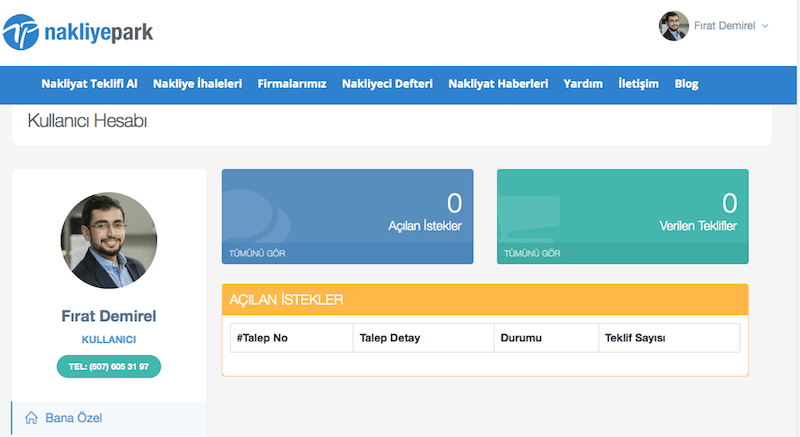800x437 pixels.
Task: Select Nakliyeci Defteri in navigation bar
Action: click(387, 84)
